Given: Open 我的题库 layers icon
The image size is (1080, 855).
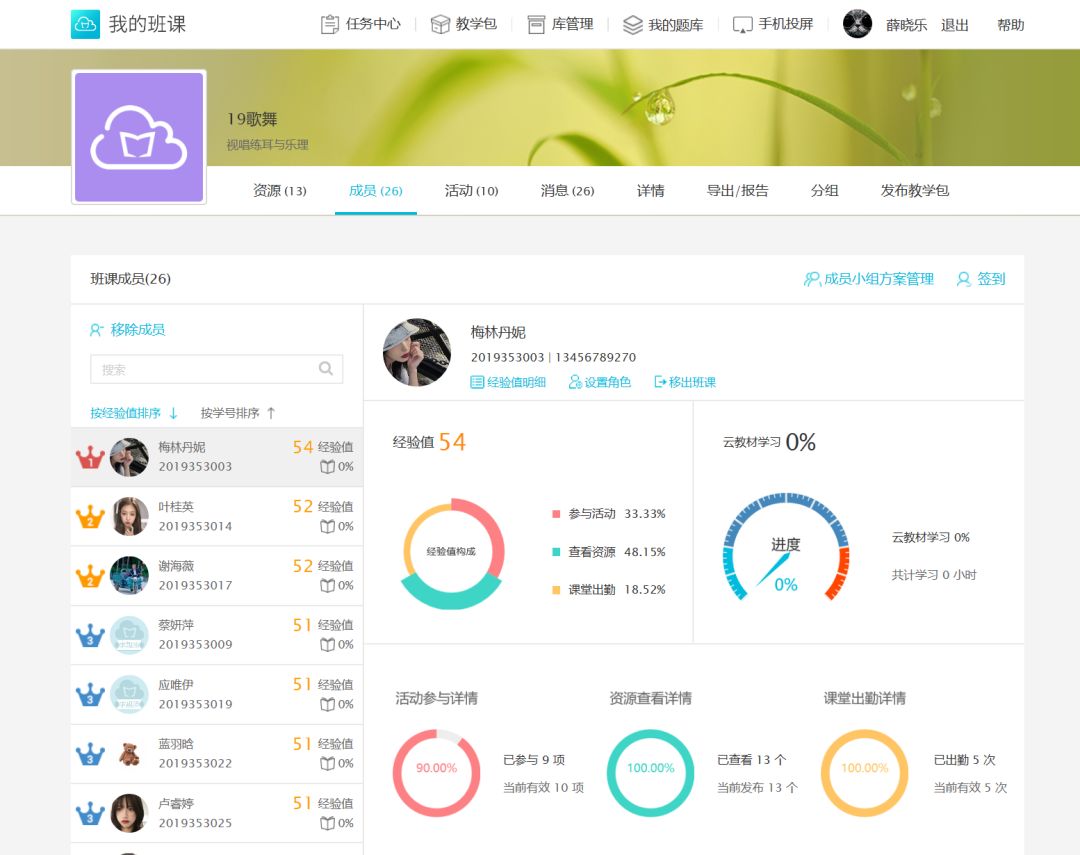Looking at the screenshot, I should [x=632, y=25].
